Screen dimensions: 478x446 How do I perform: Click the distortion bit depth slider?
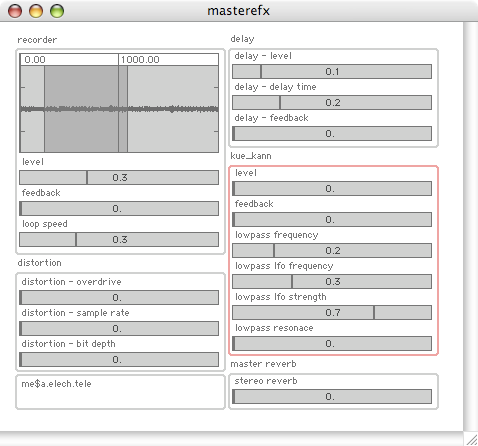point(119,359)
